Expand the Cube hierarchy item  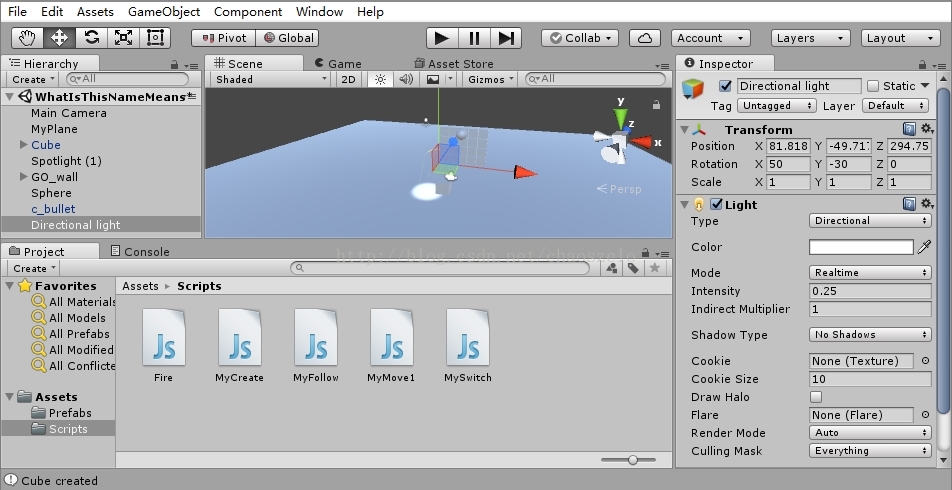(23, 145)
